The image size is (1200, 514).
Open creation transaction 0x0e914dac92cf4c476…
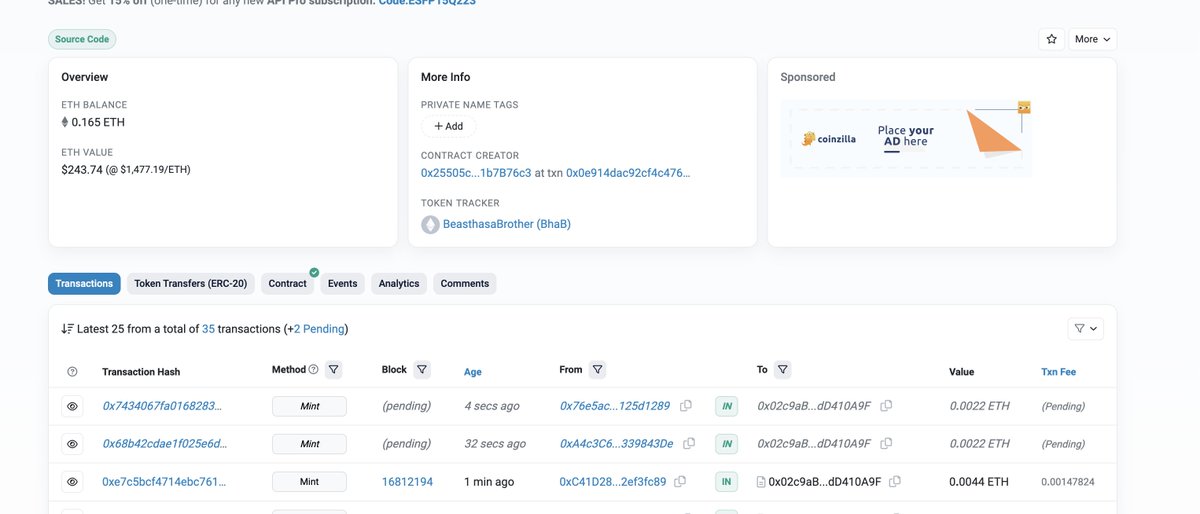628,173
